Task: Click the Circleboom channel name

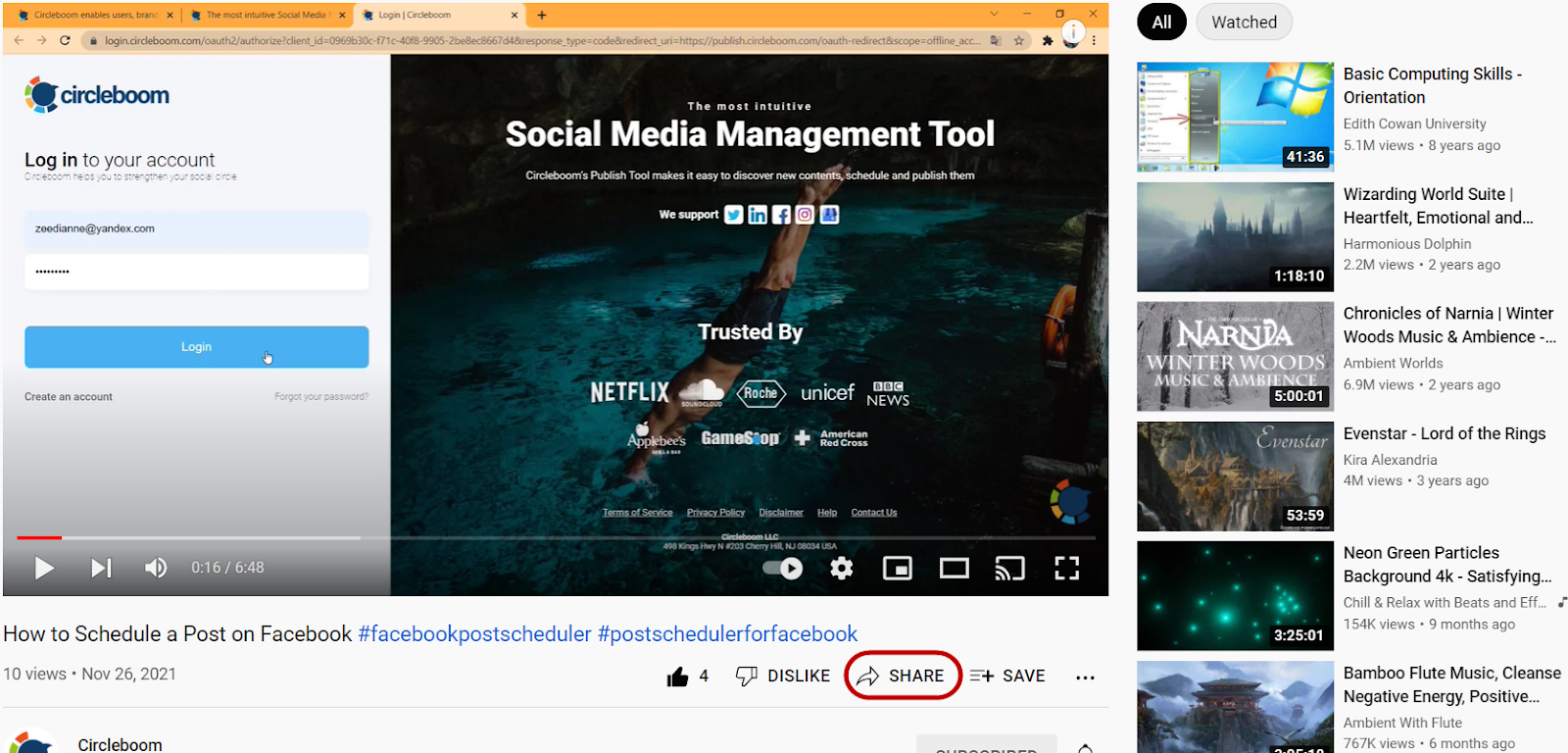Action: [120, 744]
